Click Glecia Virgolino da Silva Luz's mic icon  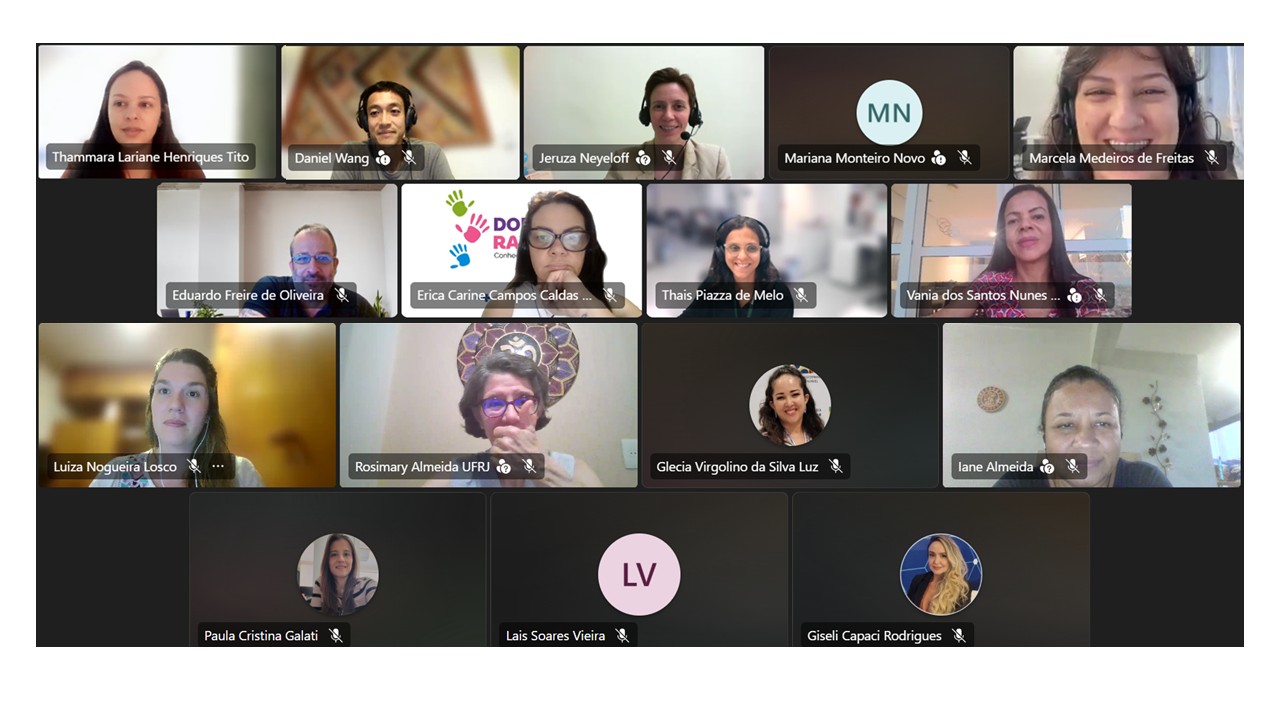[836, 467]
